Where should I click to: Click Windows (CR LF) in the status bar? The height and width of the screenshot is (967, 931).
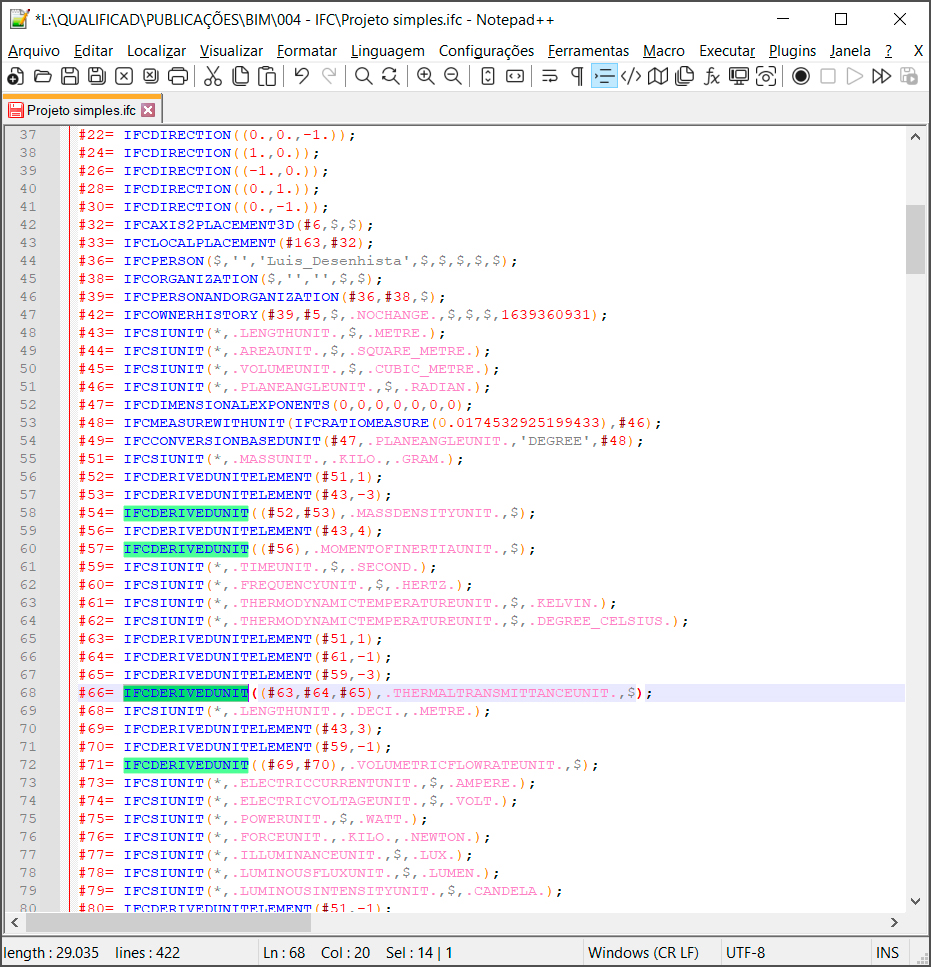[644, 953]
